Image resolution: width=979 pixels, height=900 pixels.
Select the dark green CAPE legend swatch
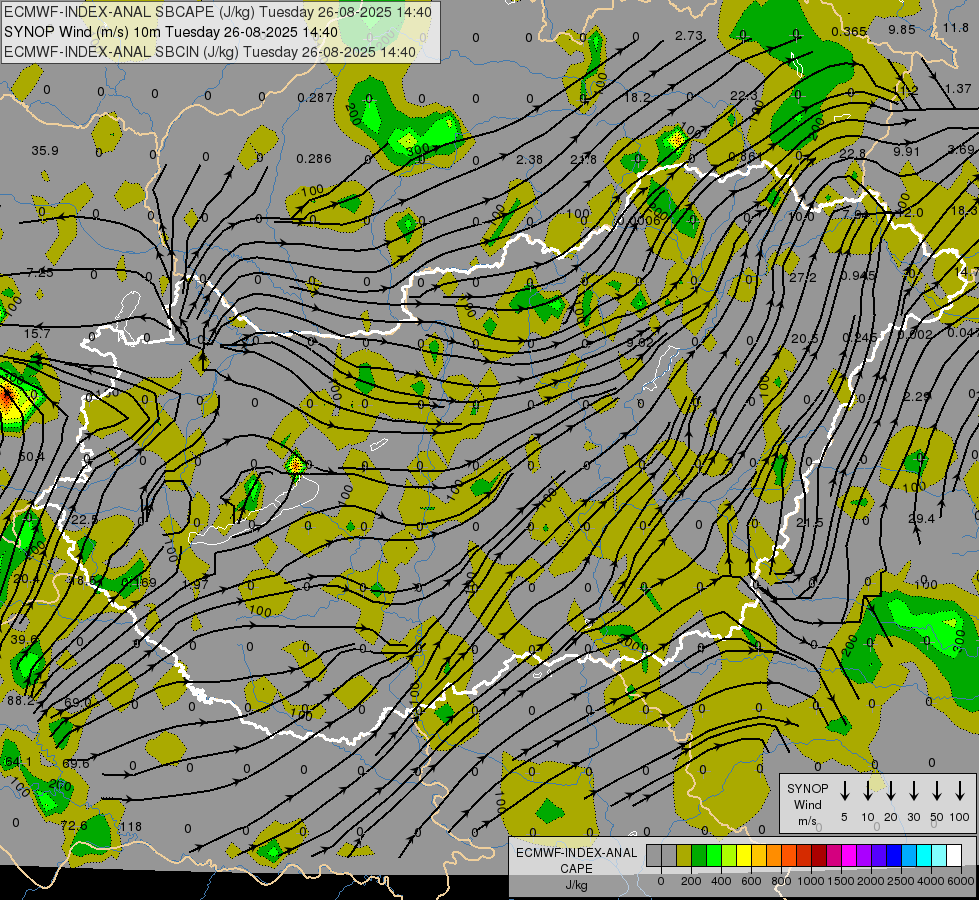pyautogui.click(x=699, y=856)
